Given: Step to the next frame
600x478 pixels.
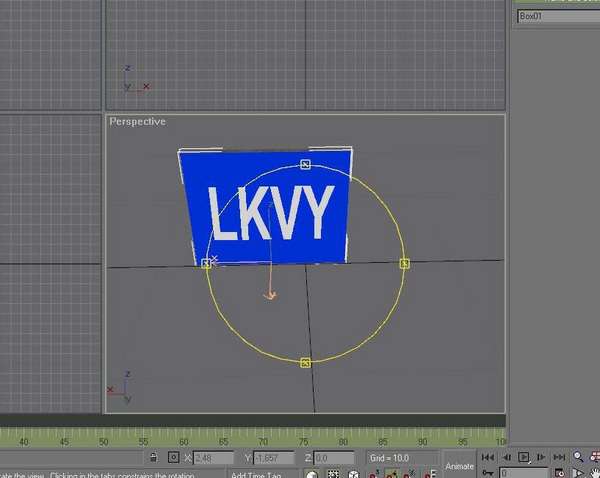Looking at the screenshot, I should pyautogui.click(x=540, y=457).
